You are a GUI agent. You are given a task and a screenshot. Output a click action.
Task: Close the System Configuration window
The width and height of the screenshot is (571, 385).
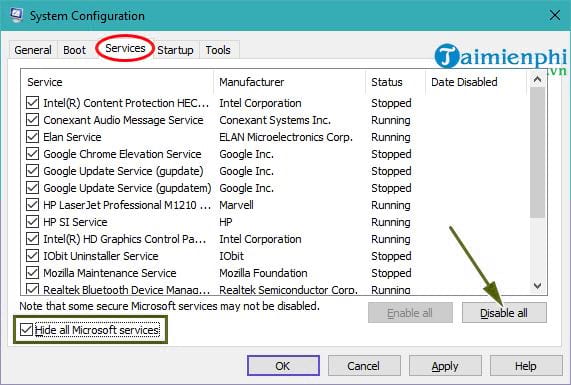(555, 15)
